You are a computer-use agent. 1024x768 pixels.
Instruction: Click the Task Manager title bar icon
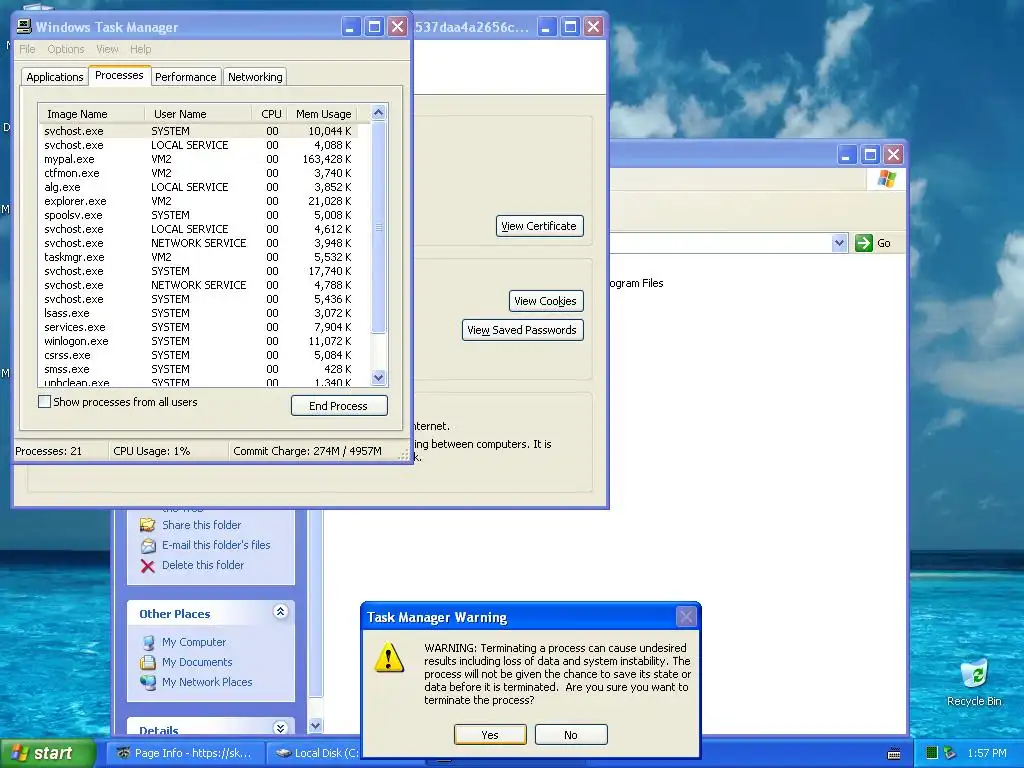click(x=24, y=27)
